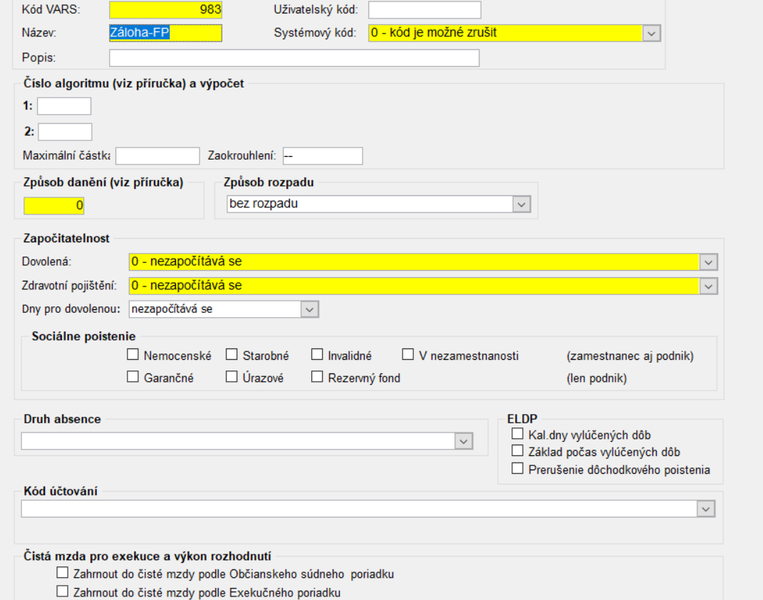
Task: Click Systémový kód value '0 - kód je možné zrušit'
Action: point(434,33)
